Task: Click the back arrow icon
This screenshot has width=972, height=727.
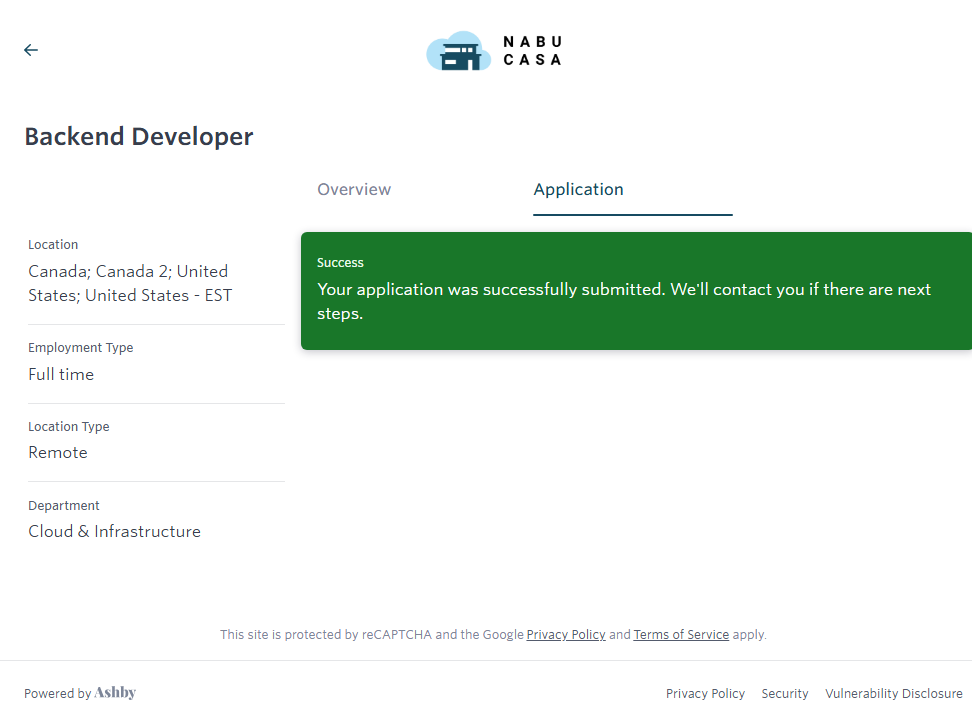Action: point(31,50)
